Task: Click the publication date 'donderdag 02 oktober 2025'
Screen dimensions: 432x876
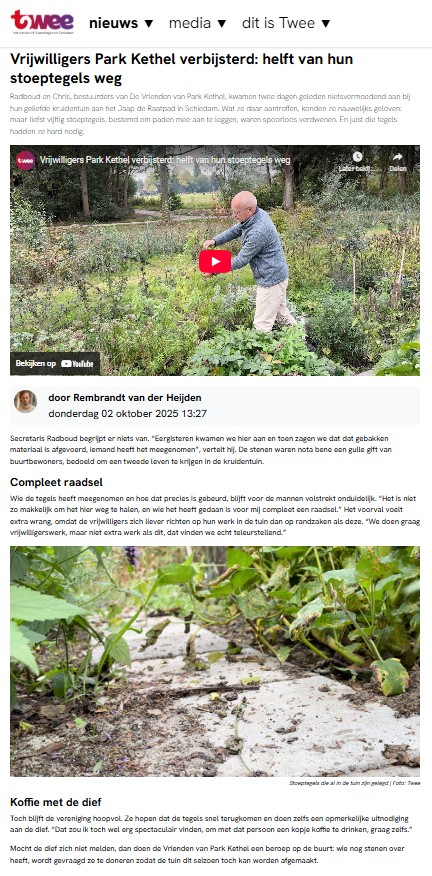Action: (x=109, y=414)
